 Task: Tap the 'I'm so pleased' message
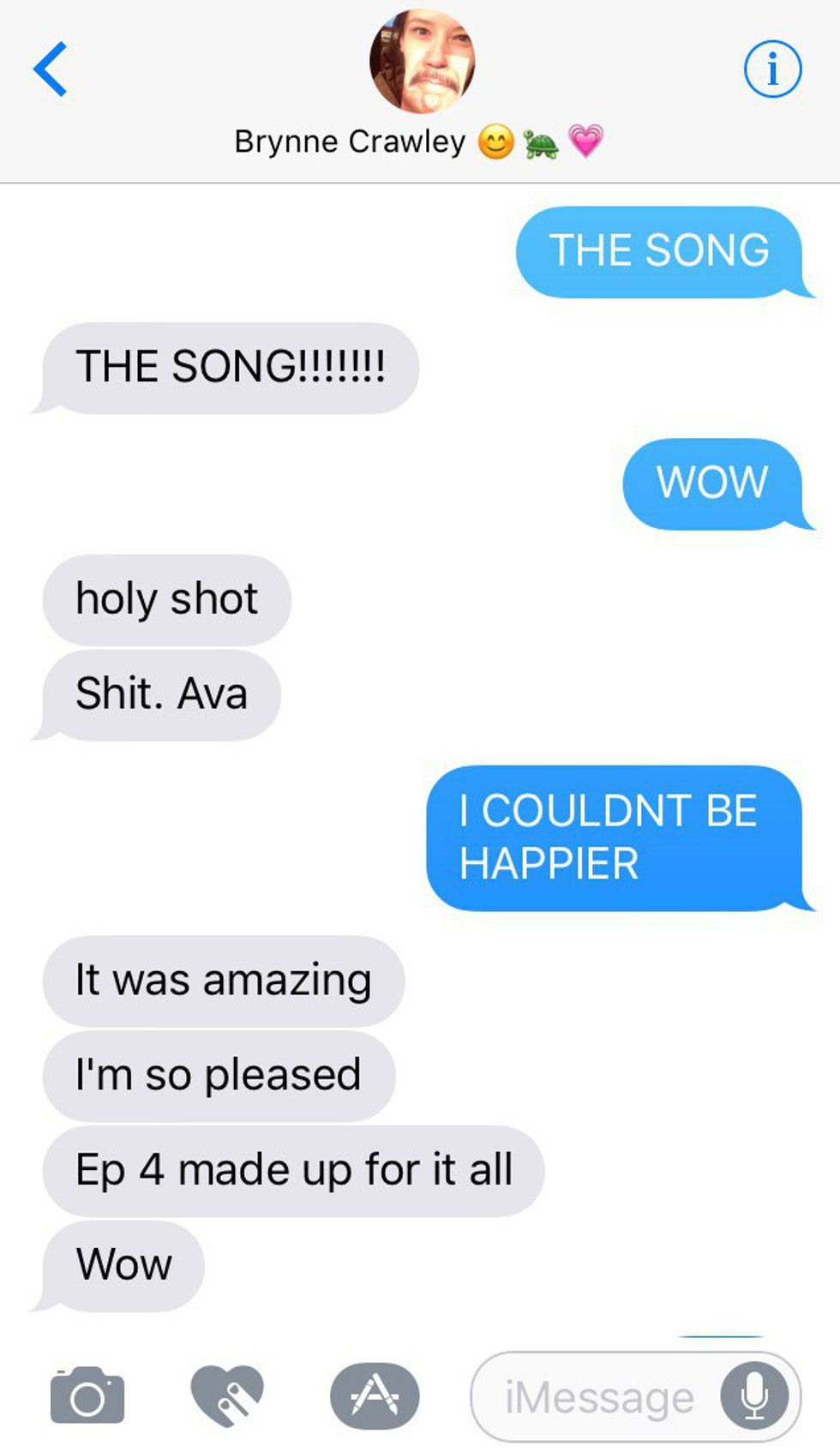(219, 1076)
